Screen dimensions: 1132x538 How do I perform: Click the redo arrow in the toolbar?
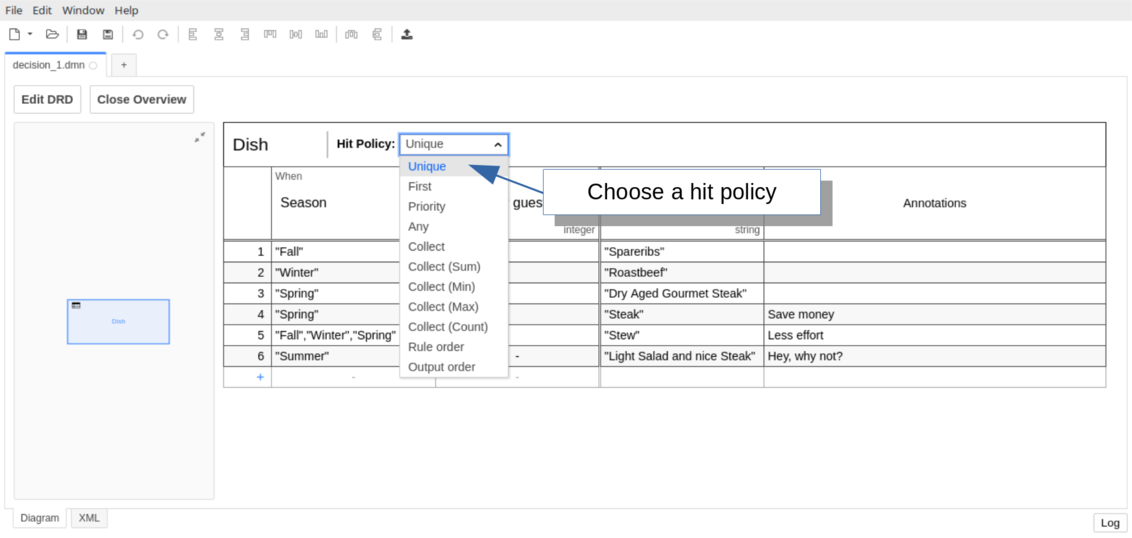coord(162,34)
